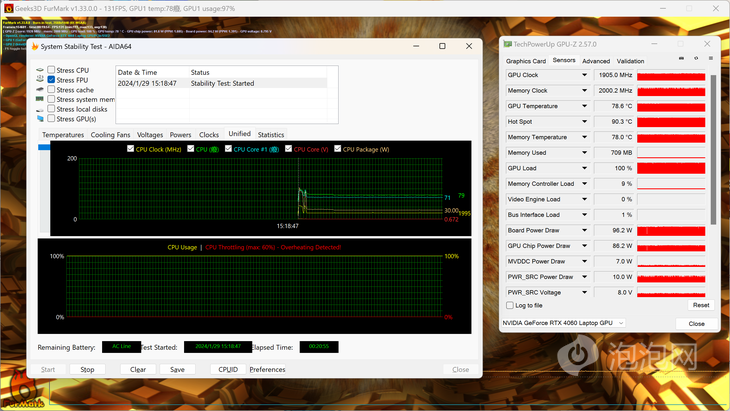
Task: Select the Stability Test: Started log row
Action: pyautogui.click(x=222, y=83)
